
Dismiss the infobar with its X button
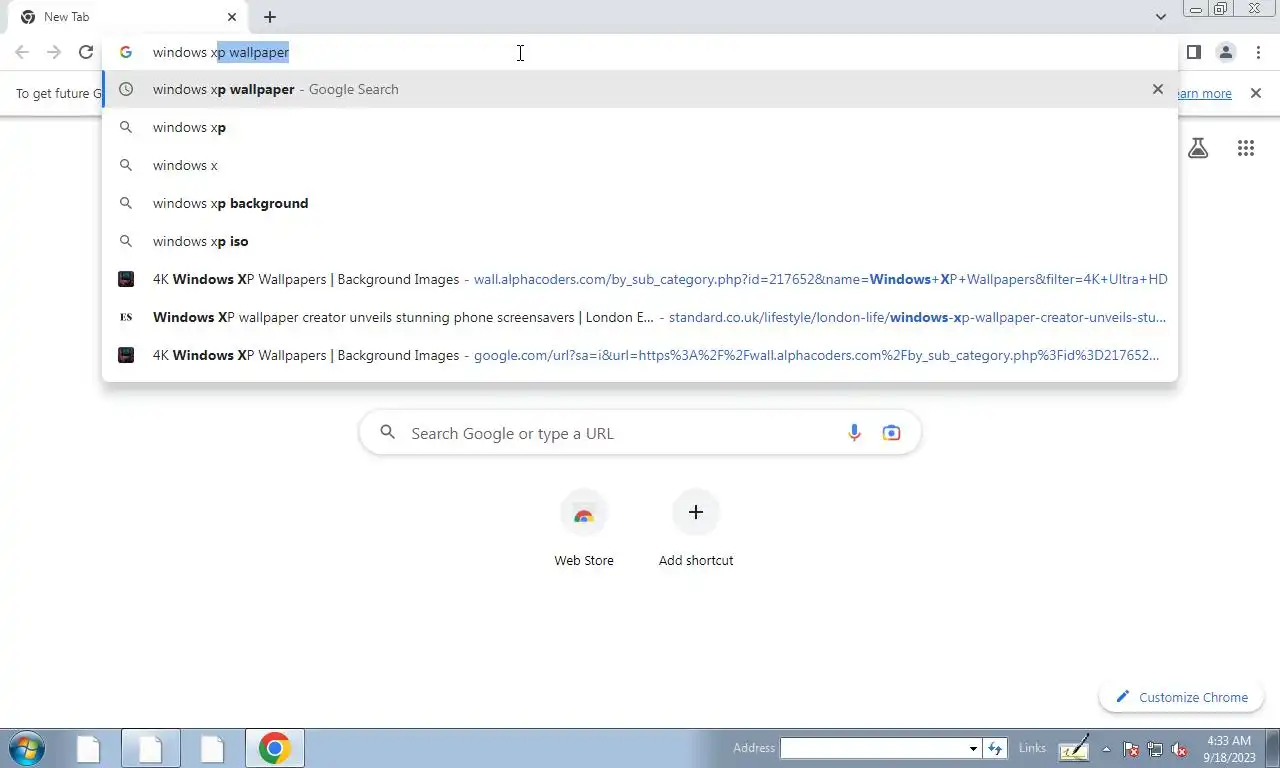pyautogui.click(x=1256, y=93)
